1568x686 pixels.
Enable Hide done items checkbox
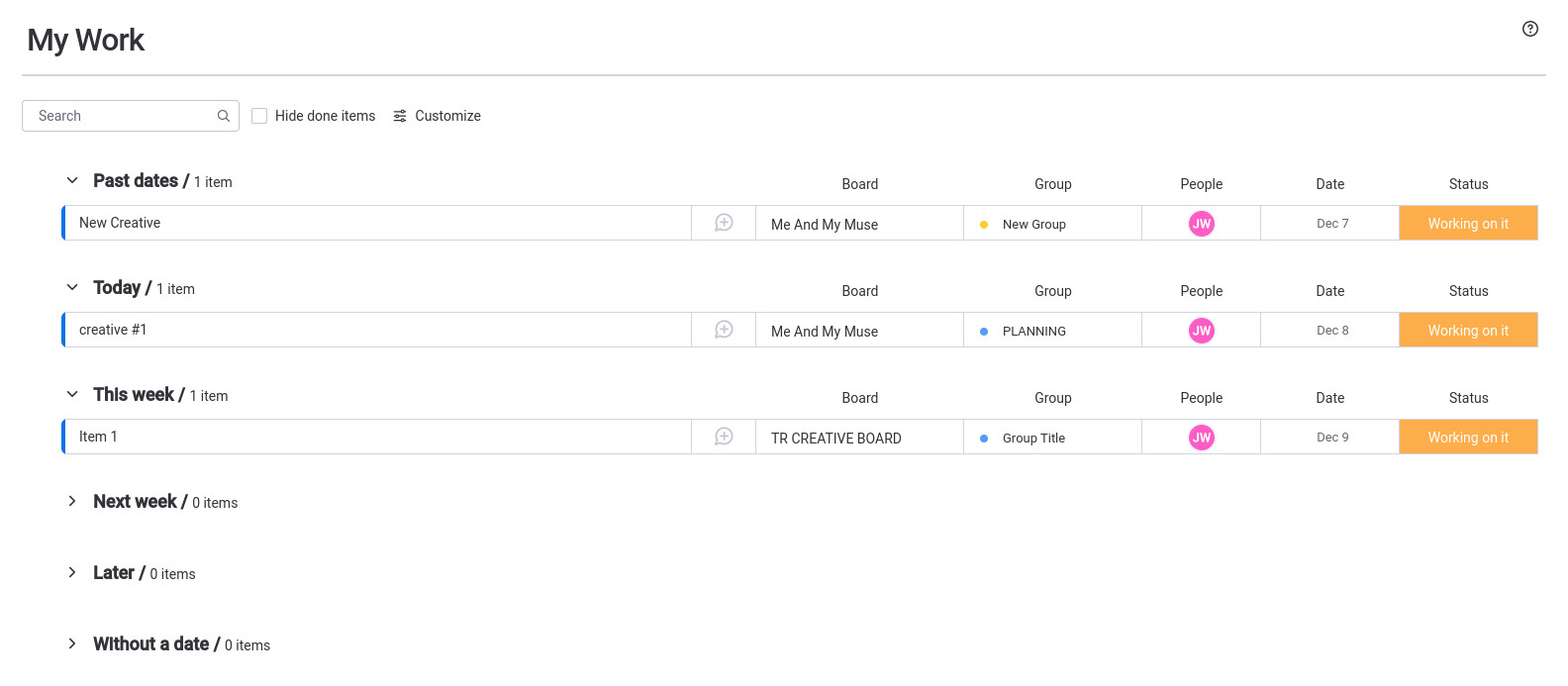[259, 116]
